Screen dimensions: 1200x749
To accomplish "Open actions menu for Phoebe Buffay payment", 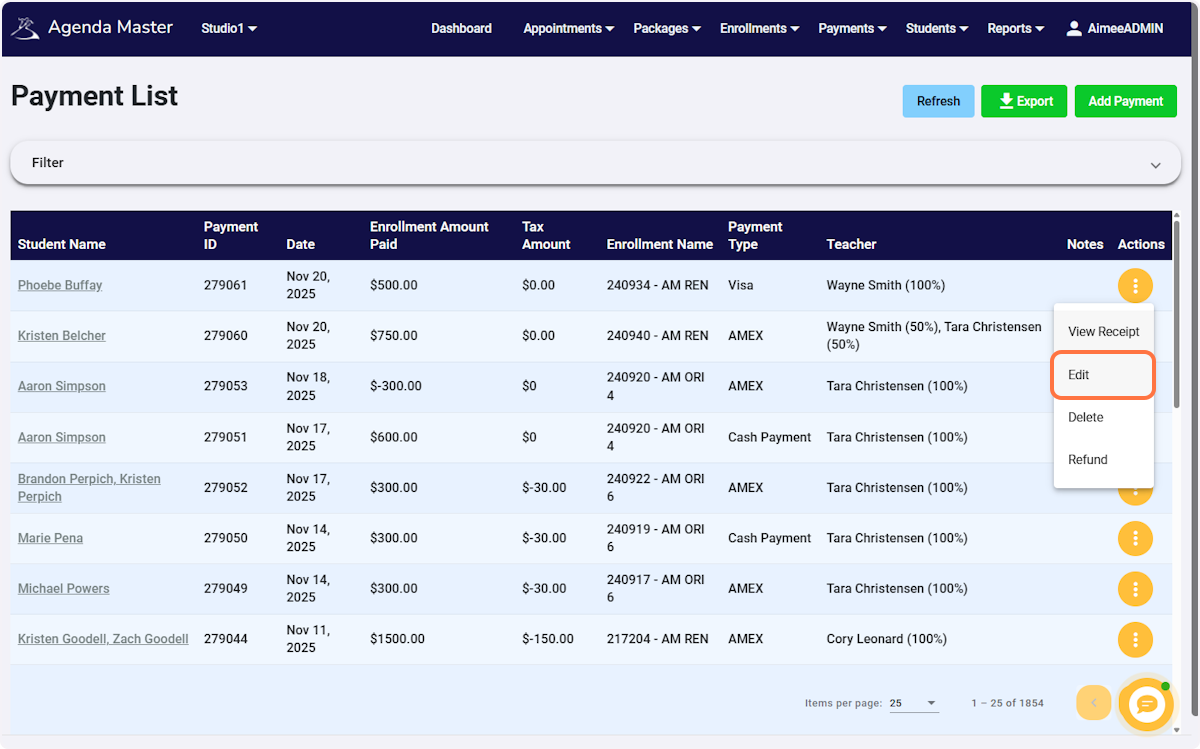I will point(1135,285).
